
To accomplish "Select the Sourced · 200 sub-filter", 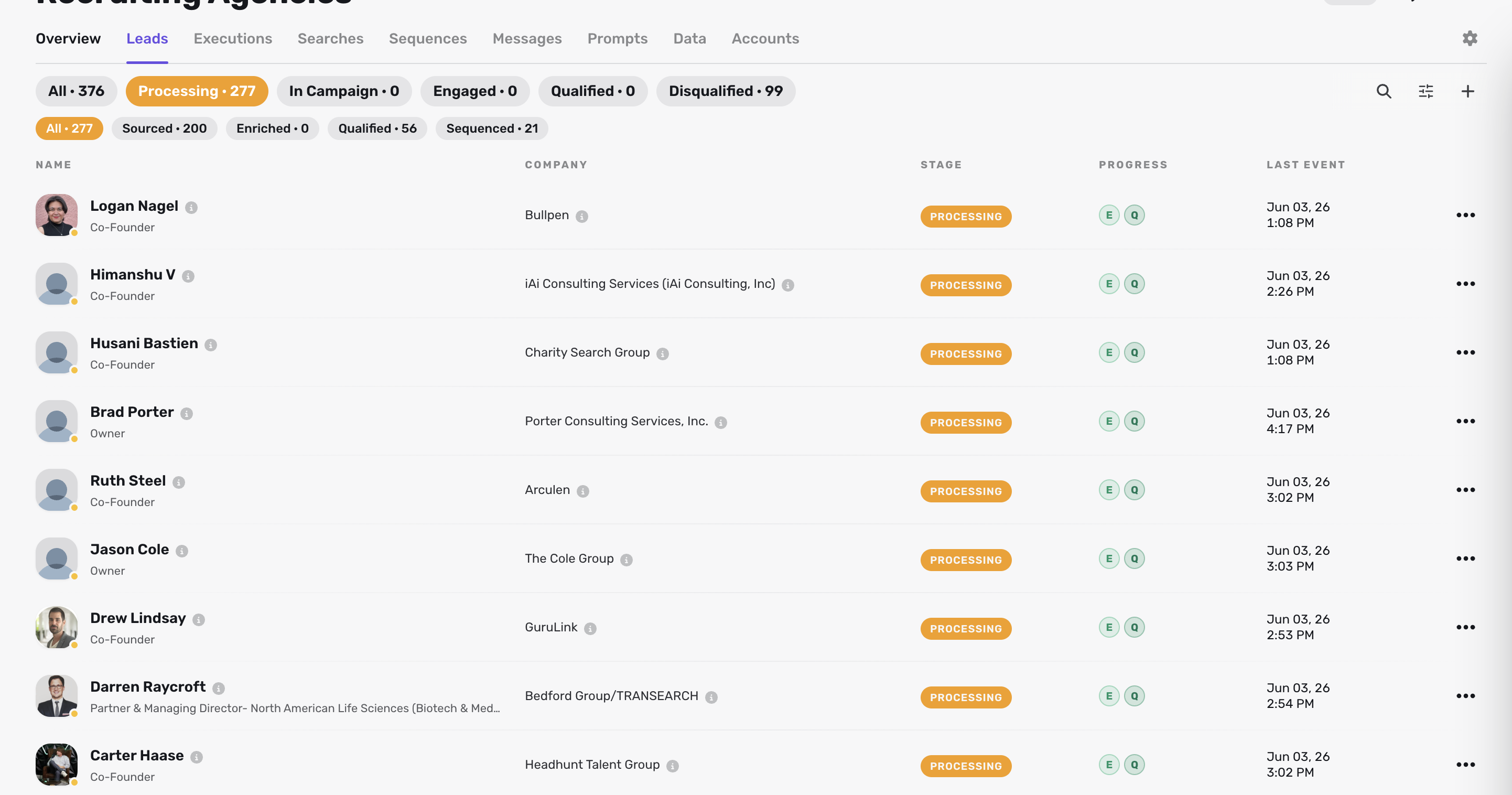I will 164,128.
